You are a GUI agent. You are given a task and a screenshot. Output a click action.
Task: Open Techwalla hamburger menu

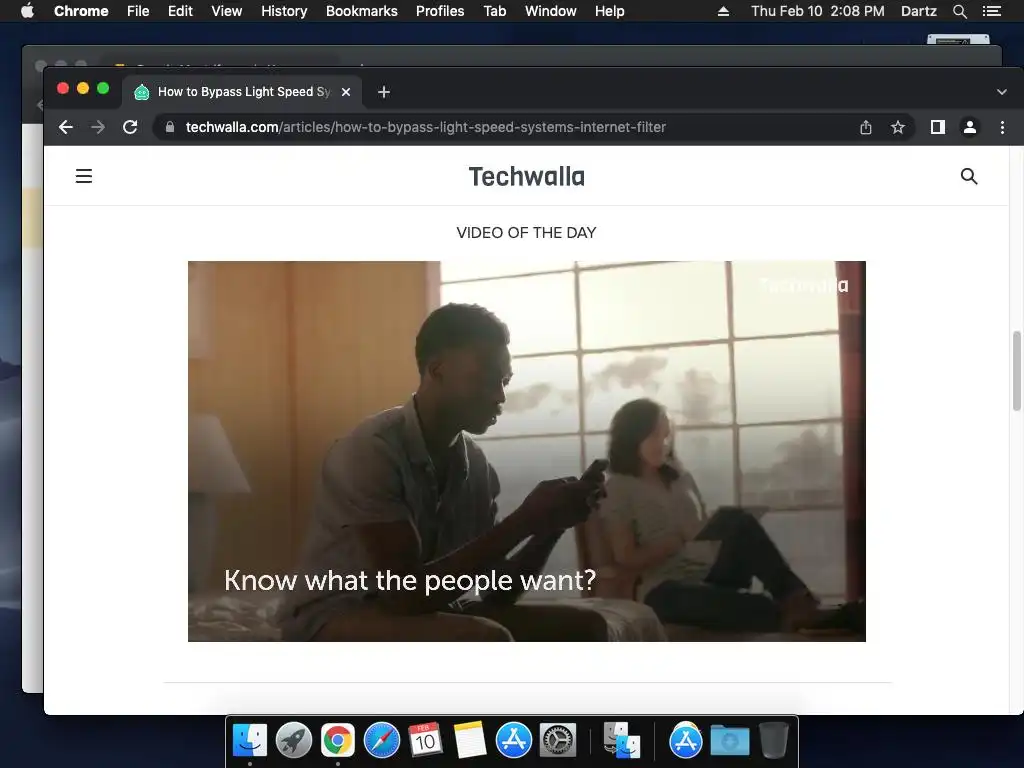tap(84, 176)
